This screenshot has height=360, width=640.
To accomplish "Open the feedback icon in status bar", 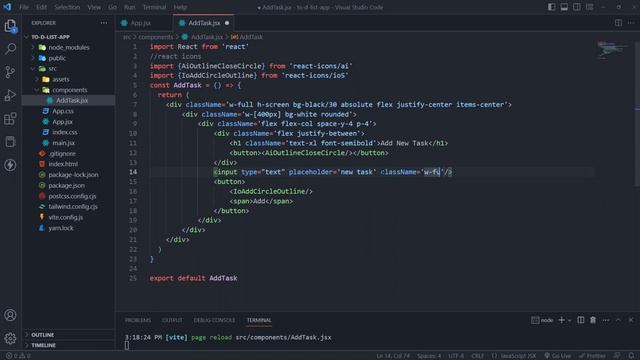I will tap(617, 356).
